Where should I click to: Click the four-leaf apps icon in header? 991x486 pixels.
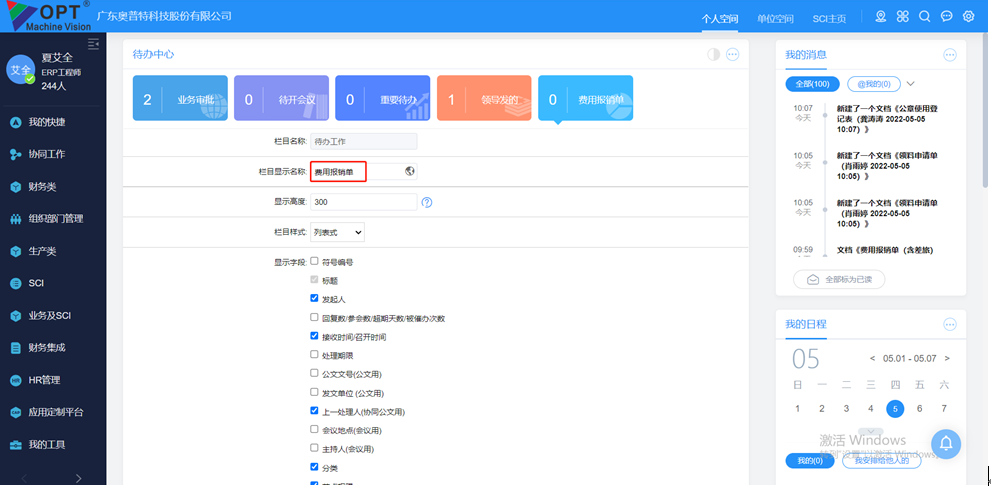pos(903,17)
